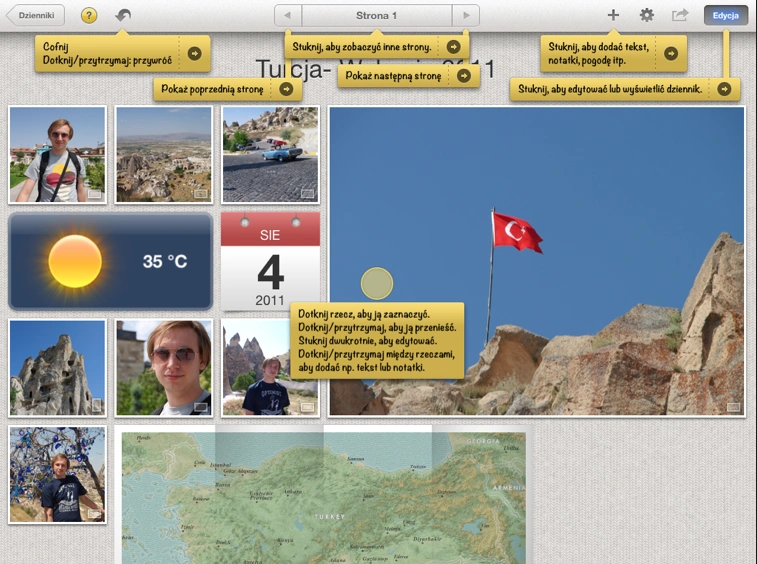Tap 'Stuknij, aby edytować lub wyświetlić dziennik' text
This screenshot has width=757, height=564.
[x=610, y=89]
